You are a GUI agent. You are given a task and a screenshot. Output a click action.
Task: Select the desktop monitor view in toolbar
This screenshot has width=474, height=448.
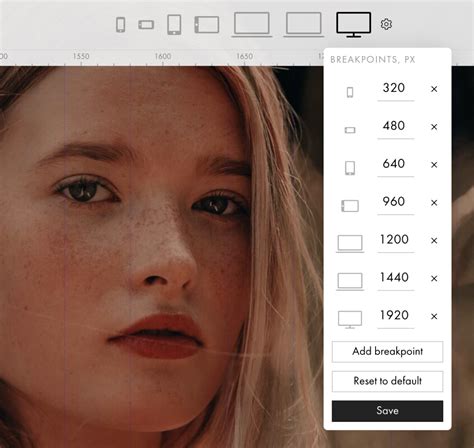(354, 25)
